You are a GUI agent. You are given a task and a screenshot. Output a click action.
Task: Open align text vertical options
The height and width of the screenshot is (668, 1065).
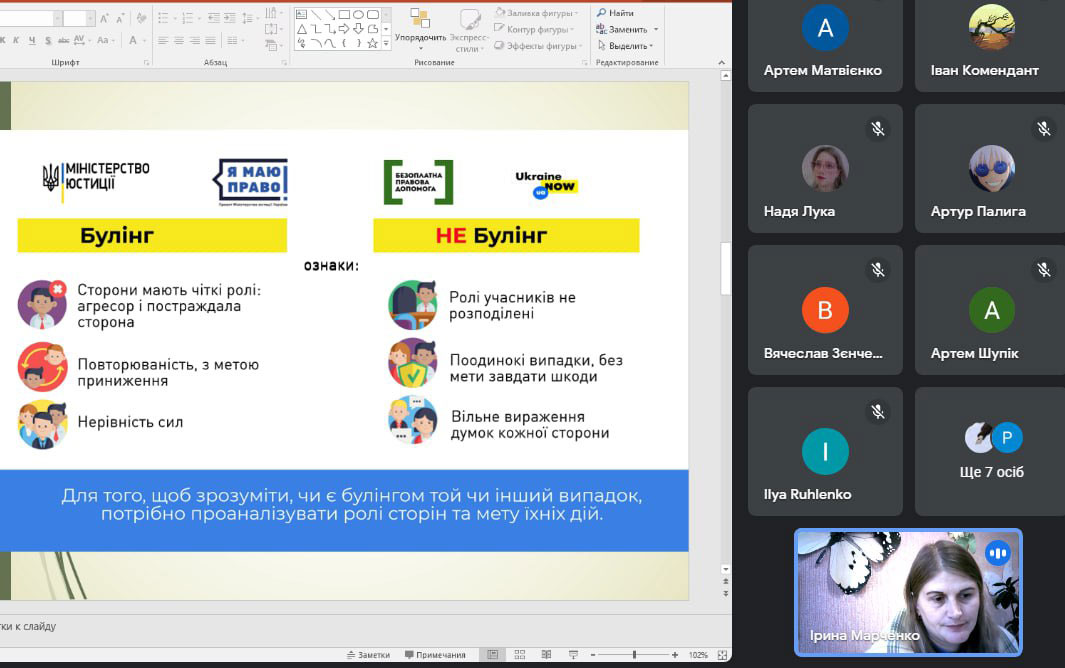[274, 29]
